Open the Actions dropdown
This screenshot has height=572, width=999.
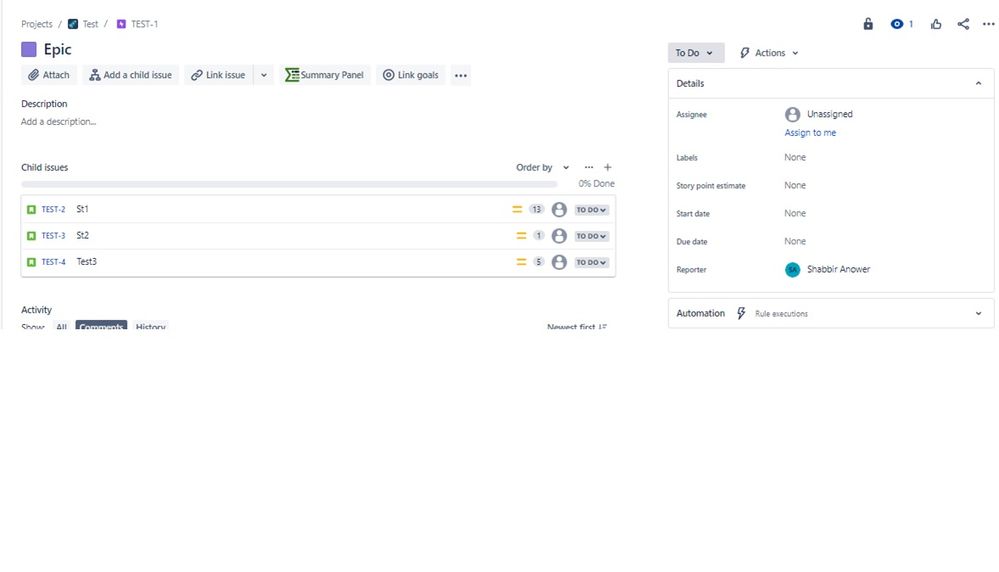770,53
